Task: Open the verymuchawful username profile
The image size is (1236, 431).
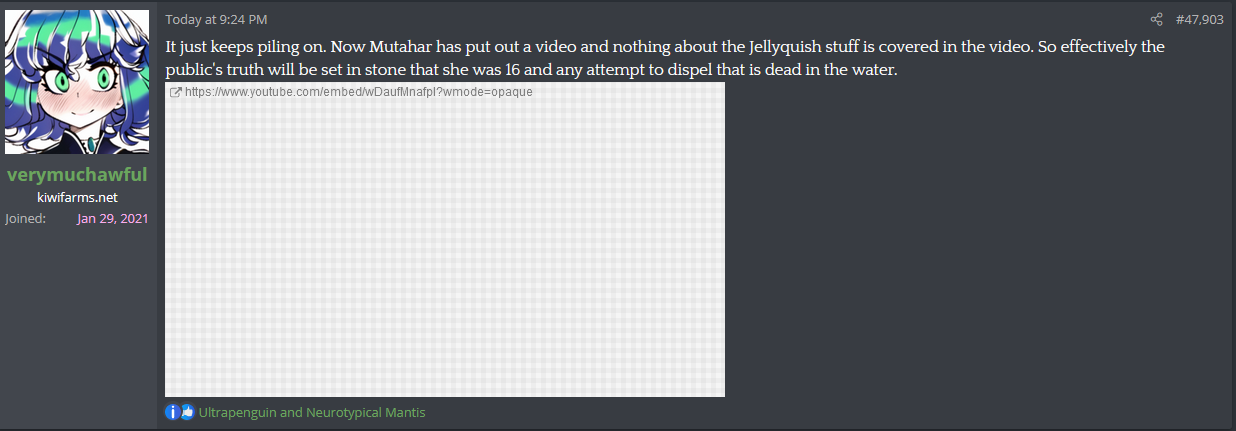Action: [77, 175]
